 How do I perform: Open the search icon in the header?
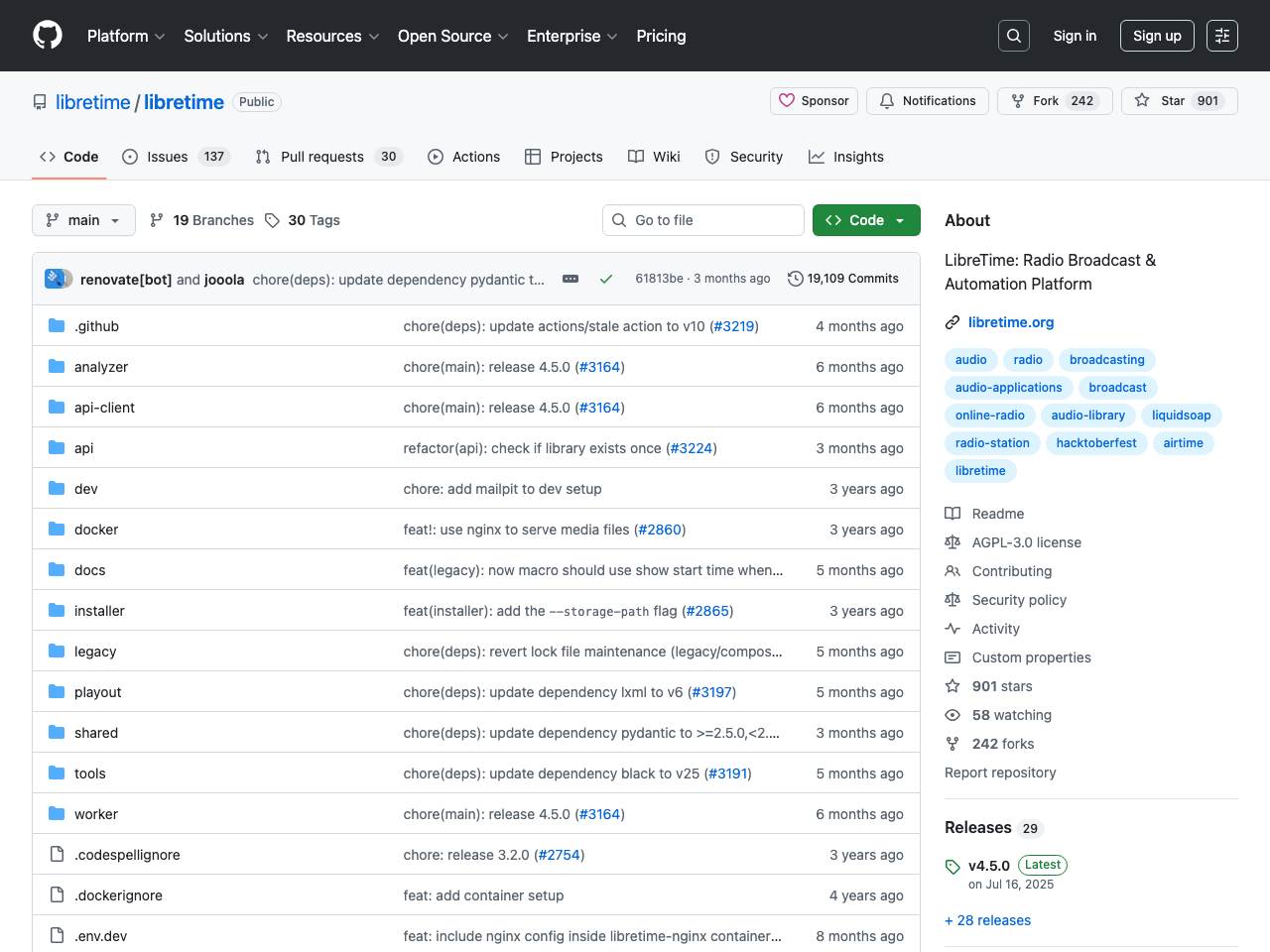[1013, 36]
